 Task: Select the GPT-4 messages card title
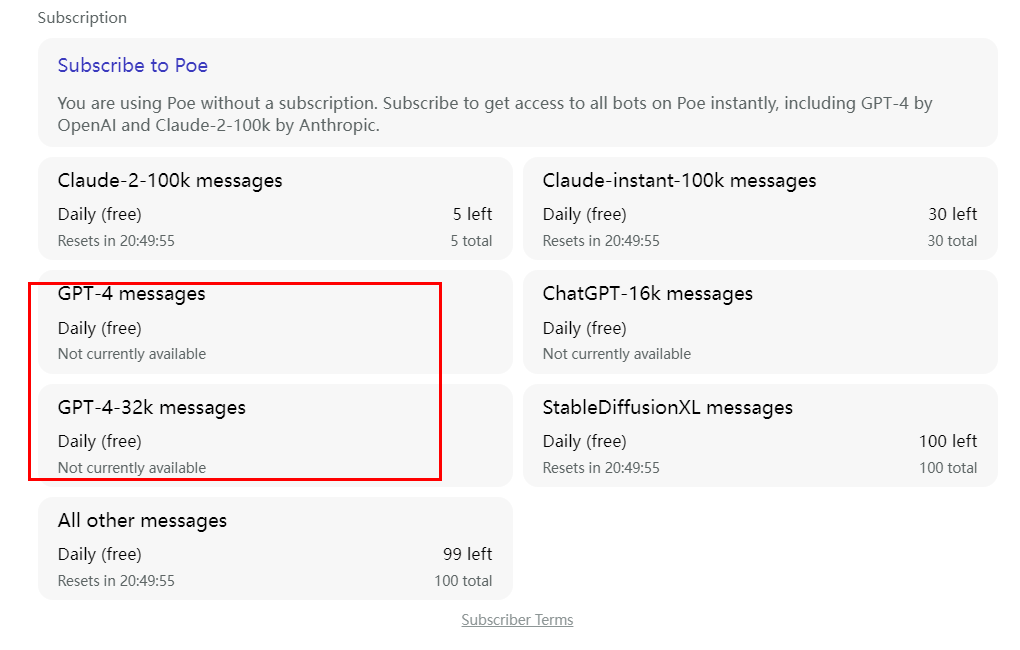(x=131, y=294)
